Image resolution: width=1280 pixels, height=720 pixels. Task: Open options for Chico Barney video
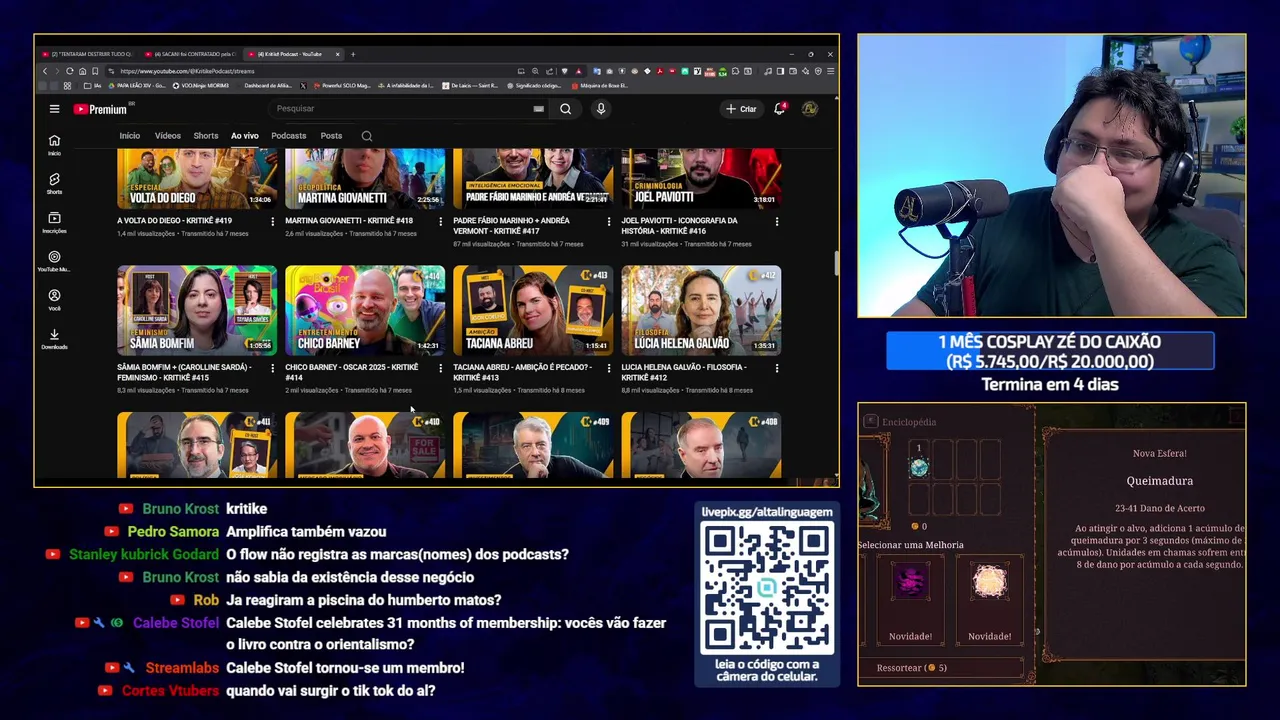coord(440,369)
